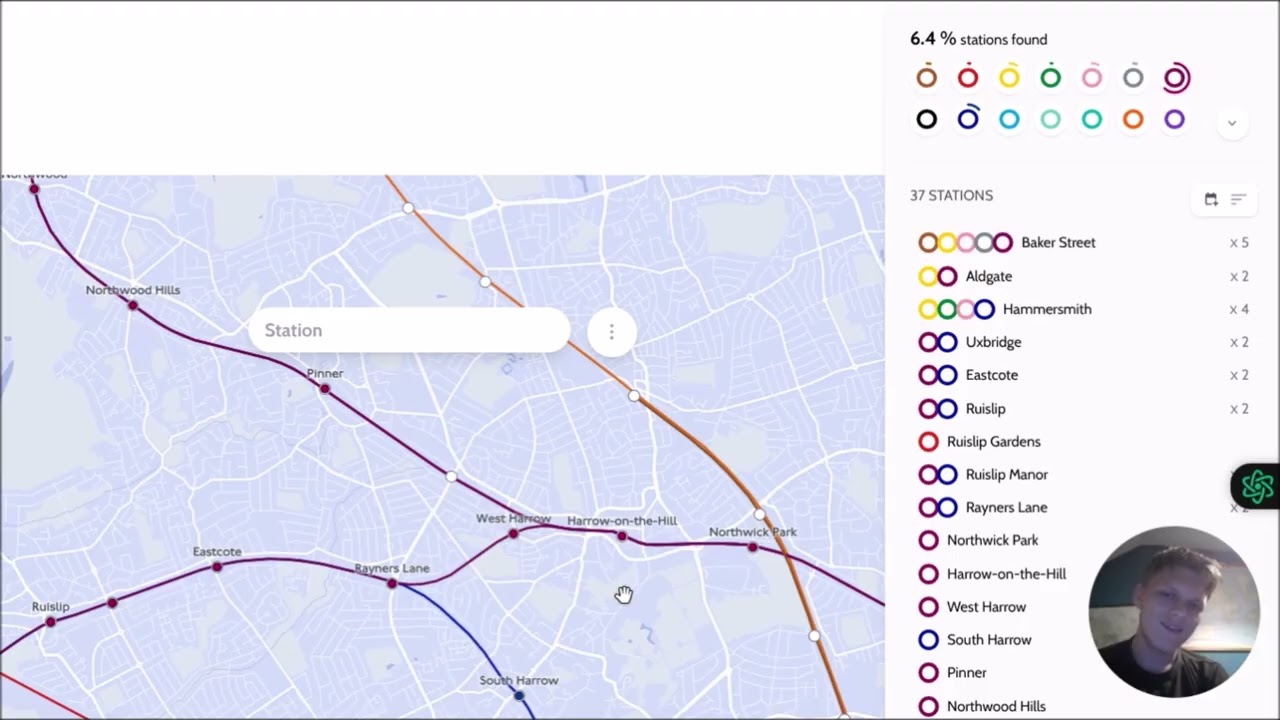1280x720 pixels.
Task: Select Northwood Hills row in the stations list
Action: (x=1084, y=706)
